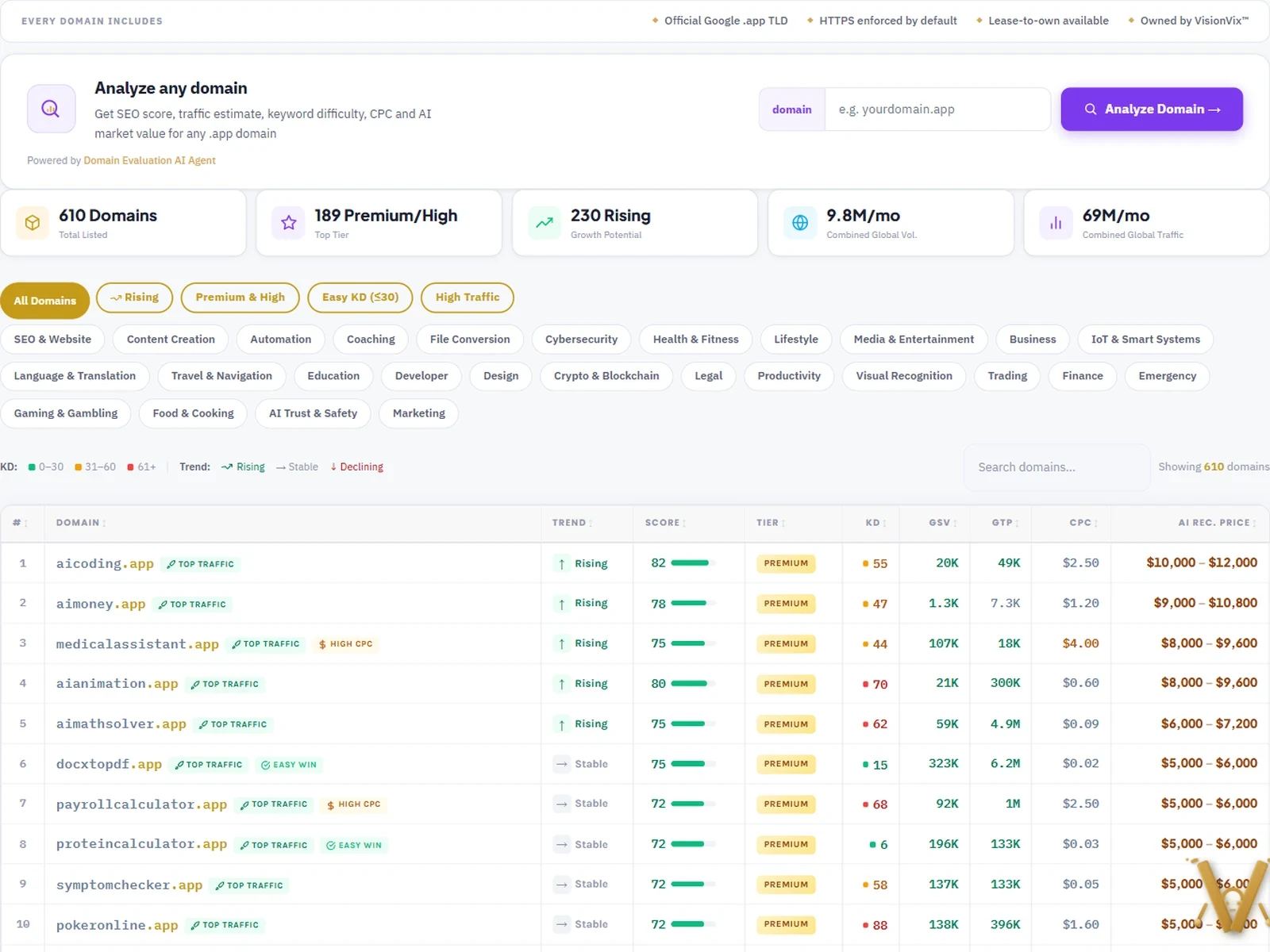Click the yourdomain.app input field
The height and width of the screenshot is (952, 1270).
pos(938,109)
